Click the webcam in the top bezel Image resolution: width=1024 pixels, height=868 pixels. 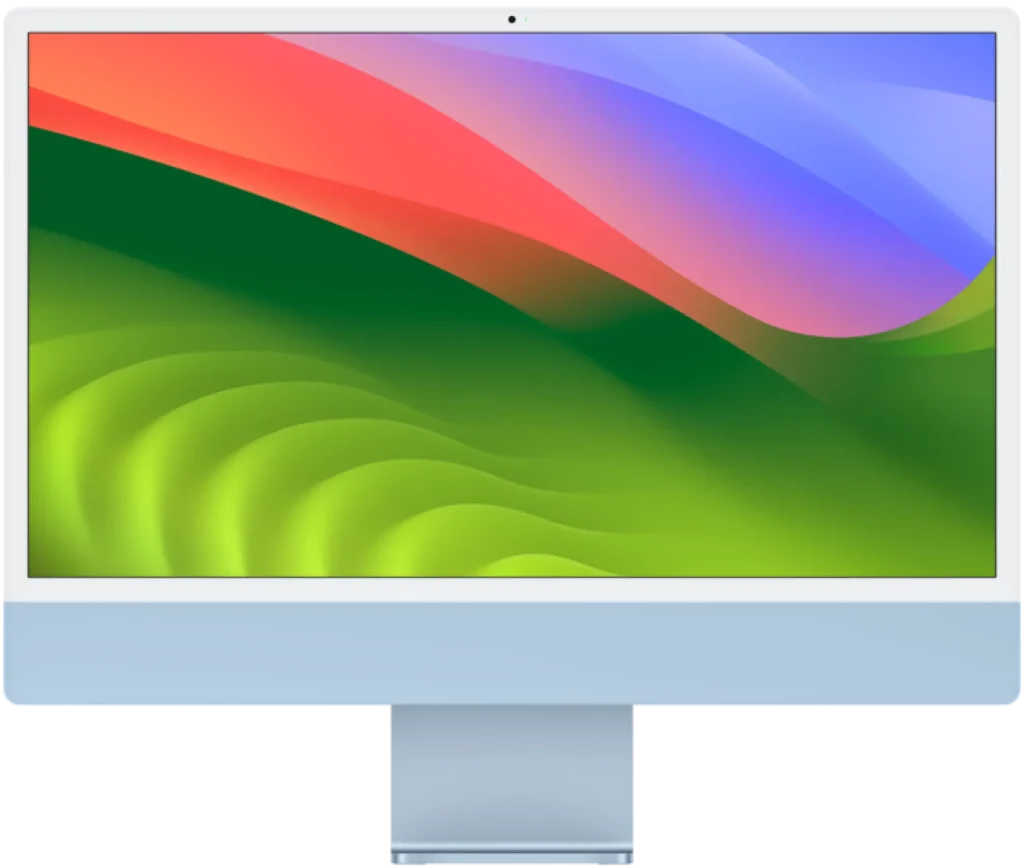coord(511,18)
